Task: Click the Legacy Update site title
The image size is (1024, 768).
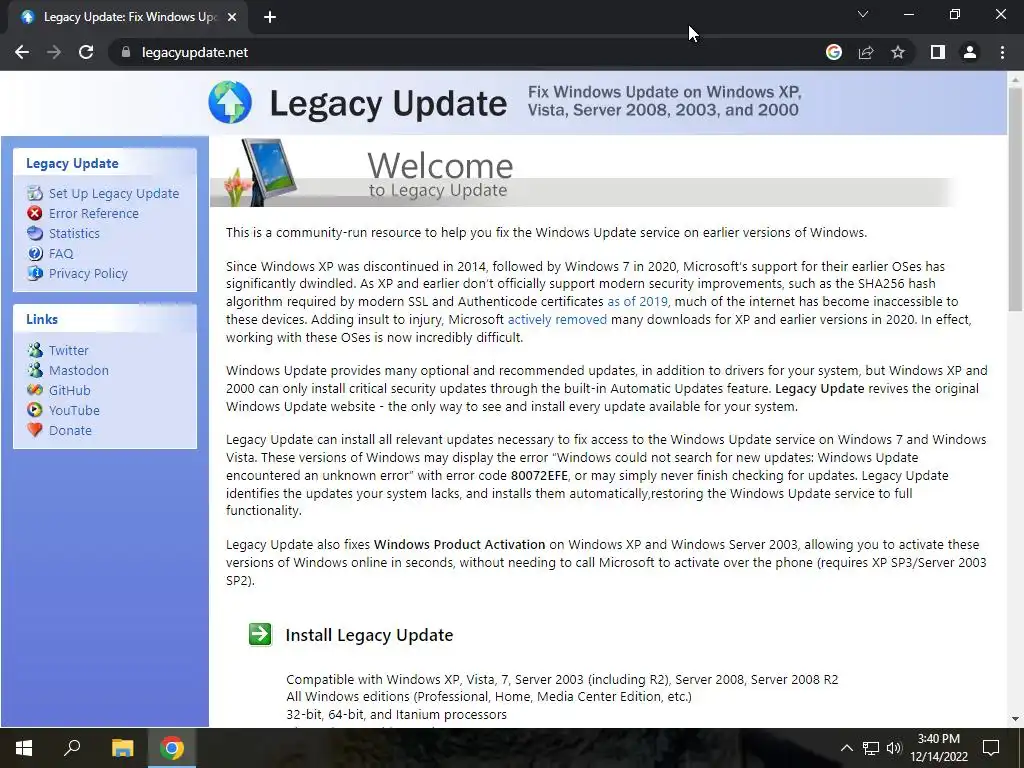Action: click(x=388, y=104)
